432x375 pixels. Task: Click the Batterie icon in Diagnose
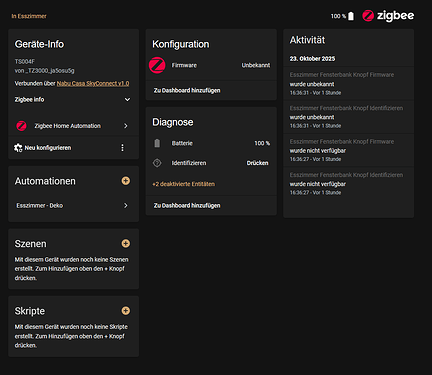tap(157, 143)
